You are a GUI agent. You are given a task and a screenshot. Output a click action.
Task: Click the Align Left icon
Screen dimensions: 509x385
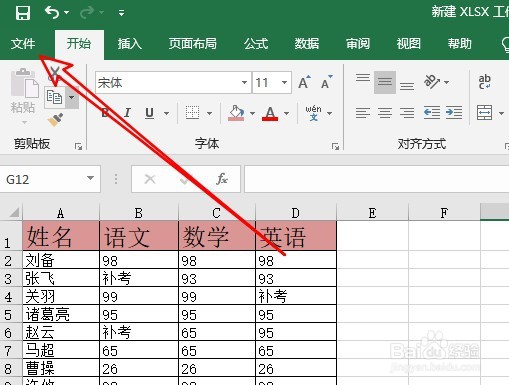click(x=363, y=113)
